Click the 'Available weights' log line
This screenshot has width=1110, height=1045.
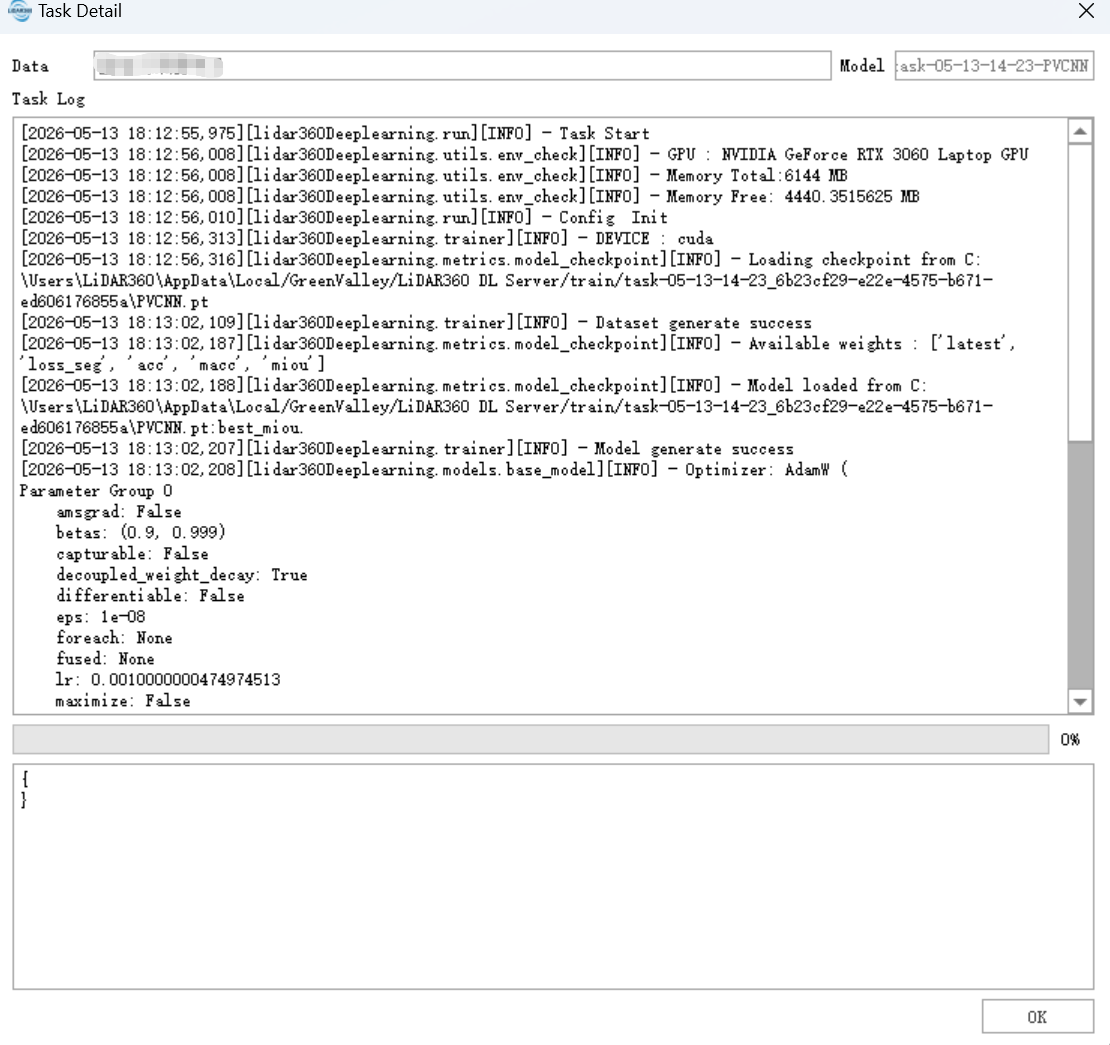coord(517,344)
